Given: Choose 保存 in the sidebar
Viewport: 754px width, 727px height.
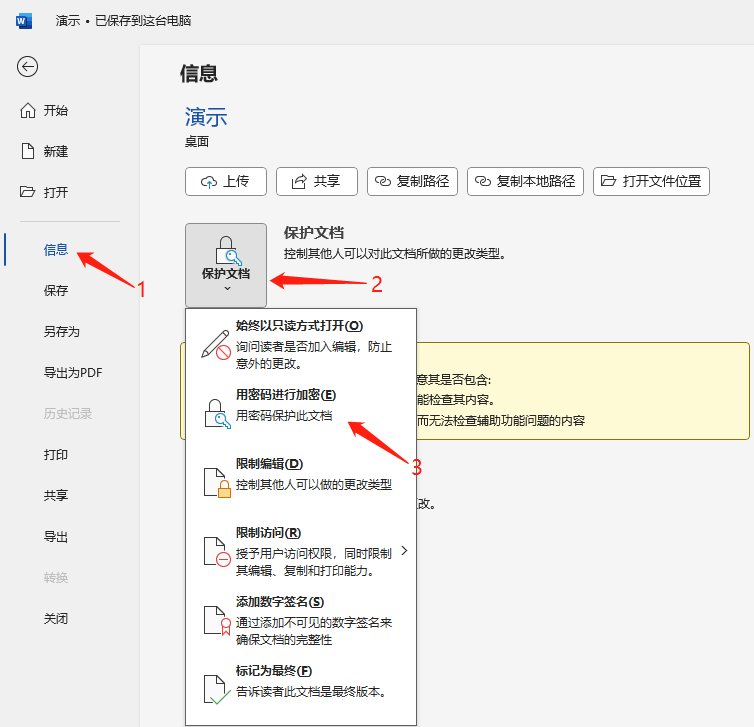Looking at the screenshot, I should click(56, 290).
